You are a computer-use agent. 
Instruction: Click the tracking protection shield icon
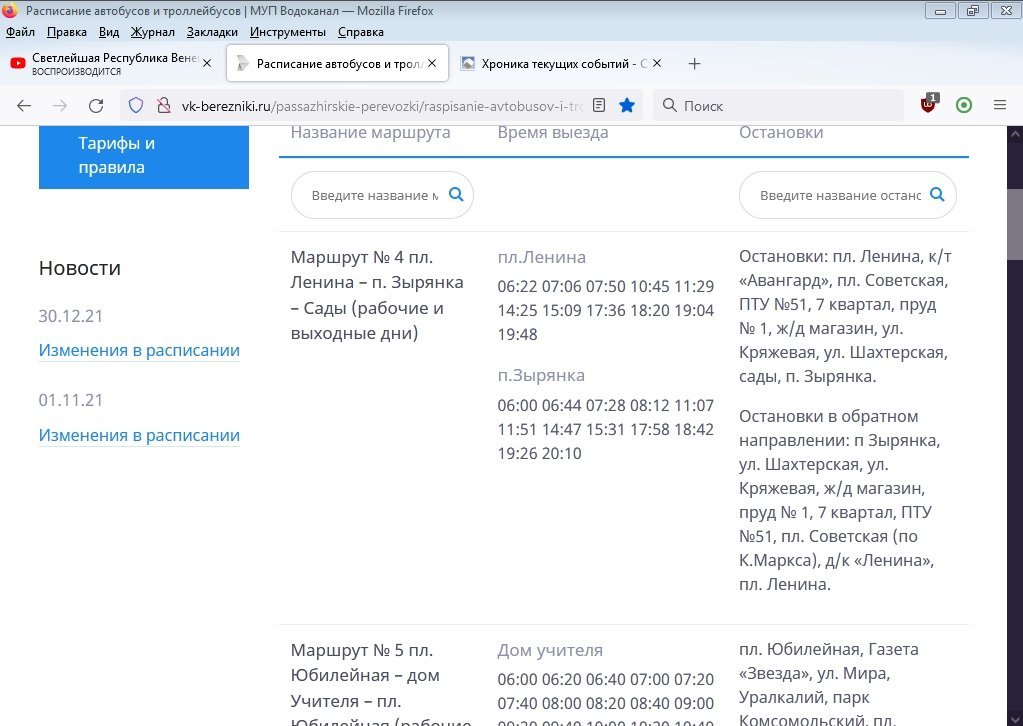(x=137, y=105)
